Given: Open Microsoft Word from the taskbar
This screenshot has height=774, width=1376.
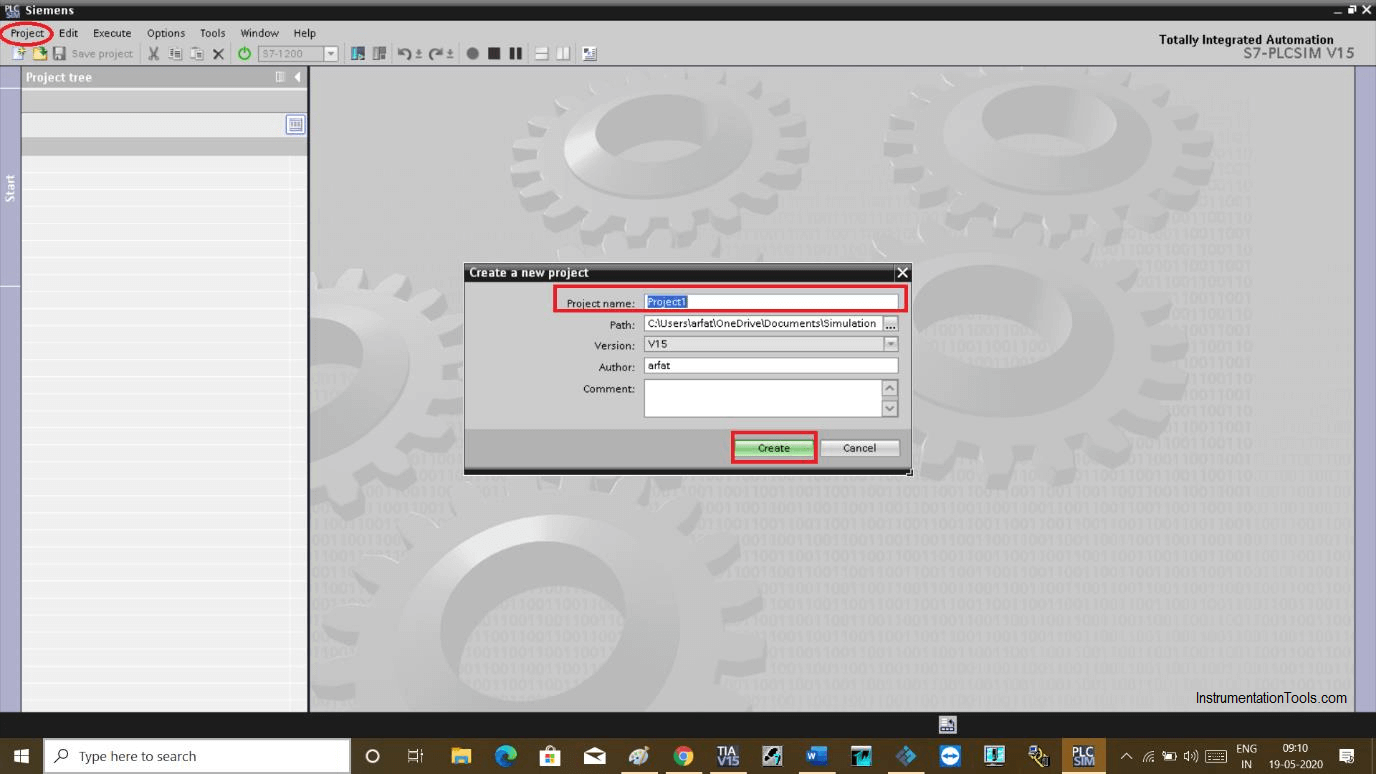Looking at the screenshot, I should point(816,756).
